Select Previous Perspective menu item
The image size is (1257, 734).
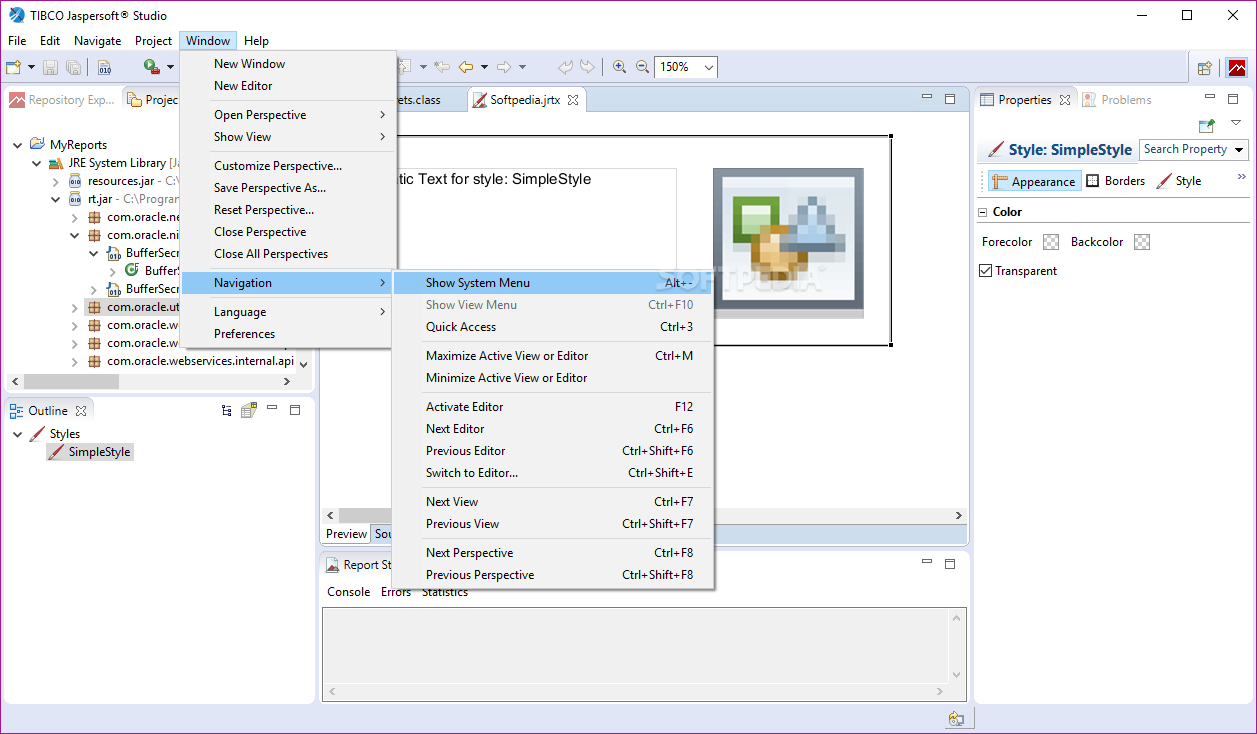pyautogui.click(x=553, y=575)
